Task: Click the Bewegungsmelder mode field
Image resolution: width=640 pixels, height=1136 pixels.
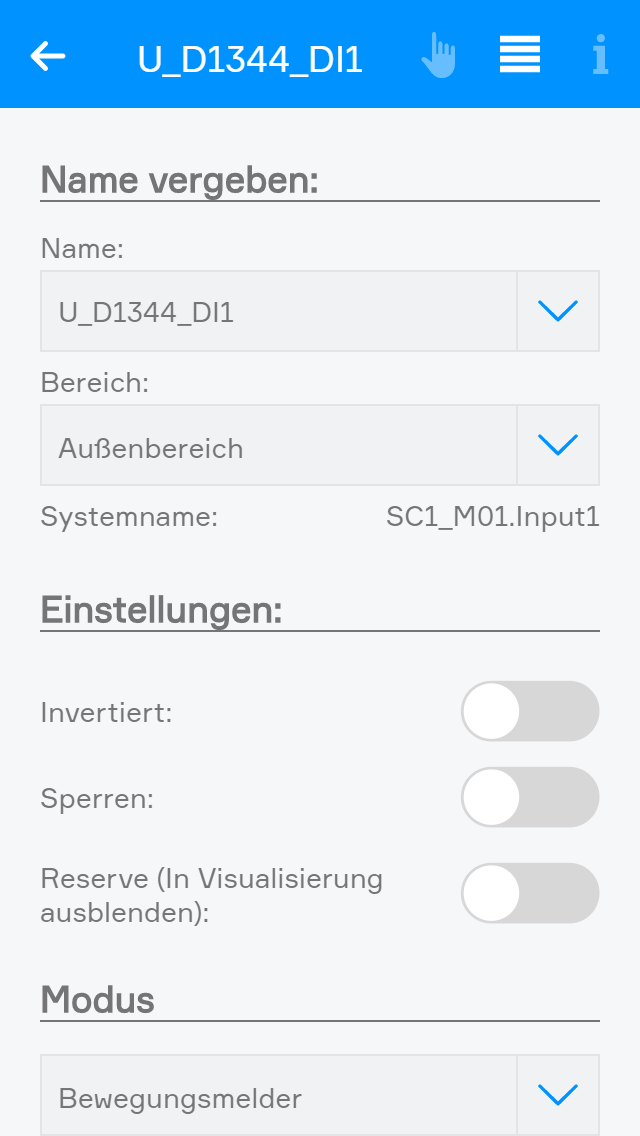Action: pos(278,1097)
